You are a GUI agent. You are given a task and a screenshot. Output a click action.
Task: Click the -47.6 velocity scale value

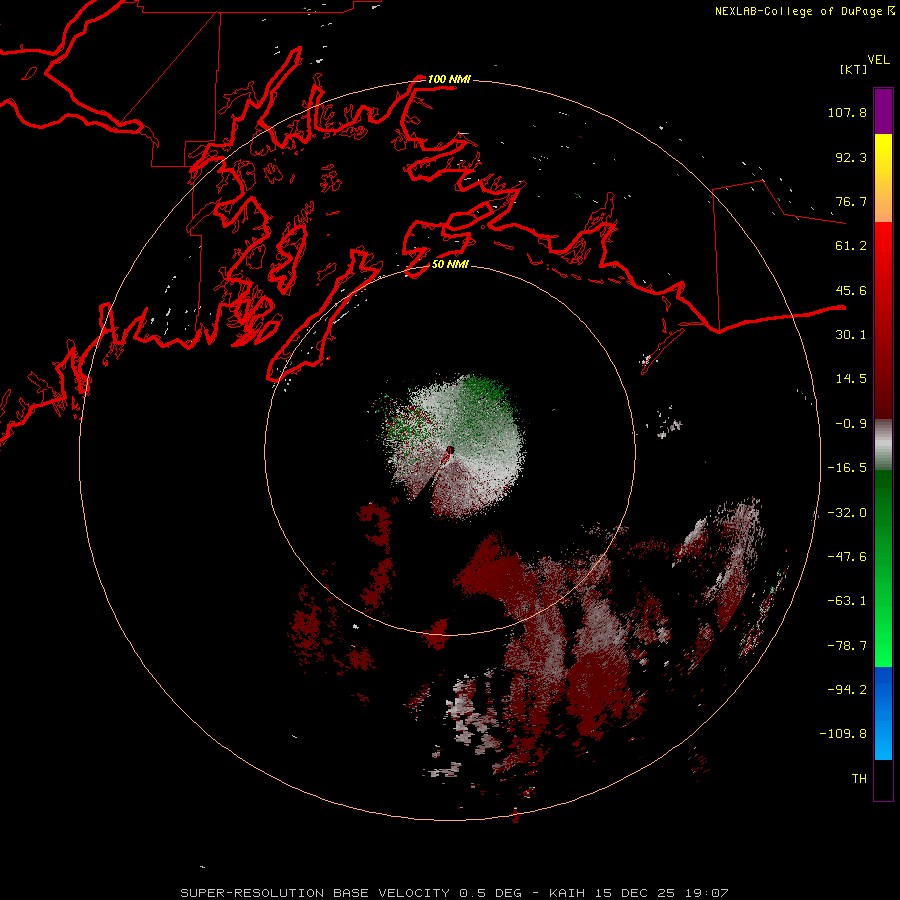(847, 557)
